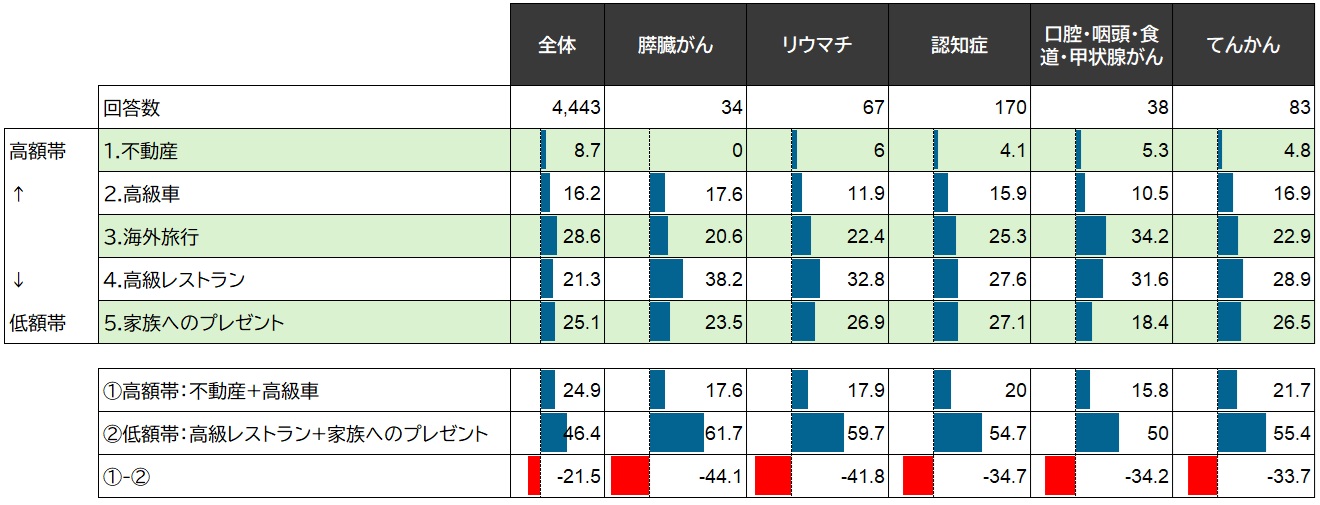Click the 全体 column header
The height and width of the screenshot is (505, 1320).
(557, 45)
